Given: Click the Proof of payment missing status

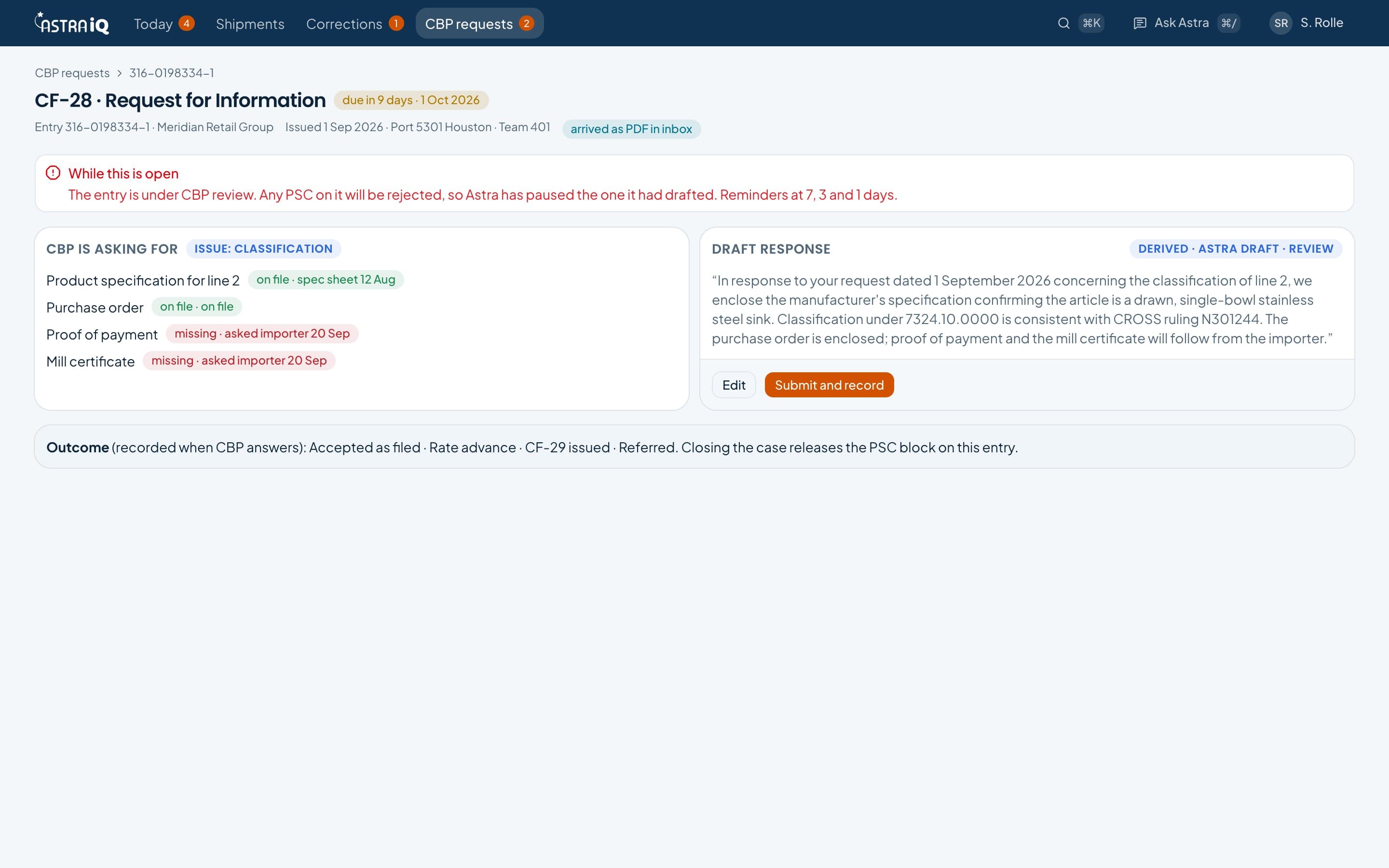Looking at the screenshot, I should pyautogui.click(x=262, y=334).
